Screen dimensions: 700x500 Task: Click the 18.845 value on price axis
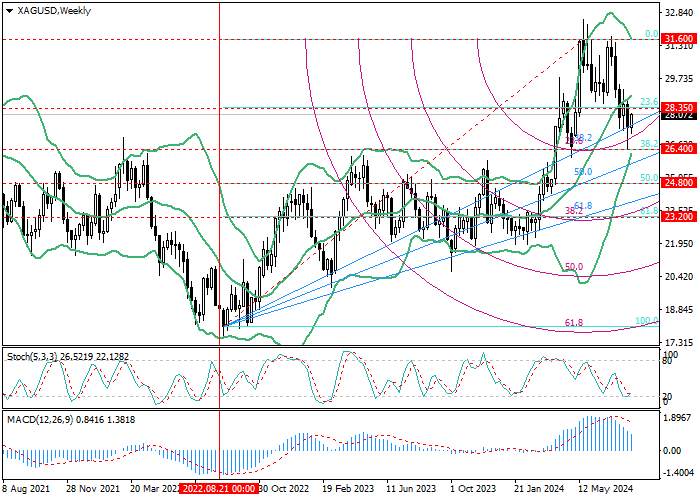[x=679, y=310]
